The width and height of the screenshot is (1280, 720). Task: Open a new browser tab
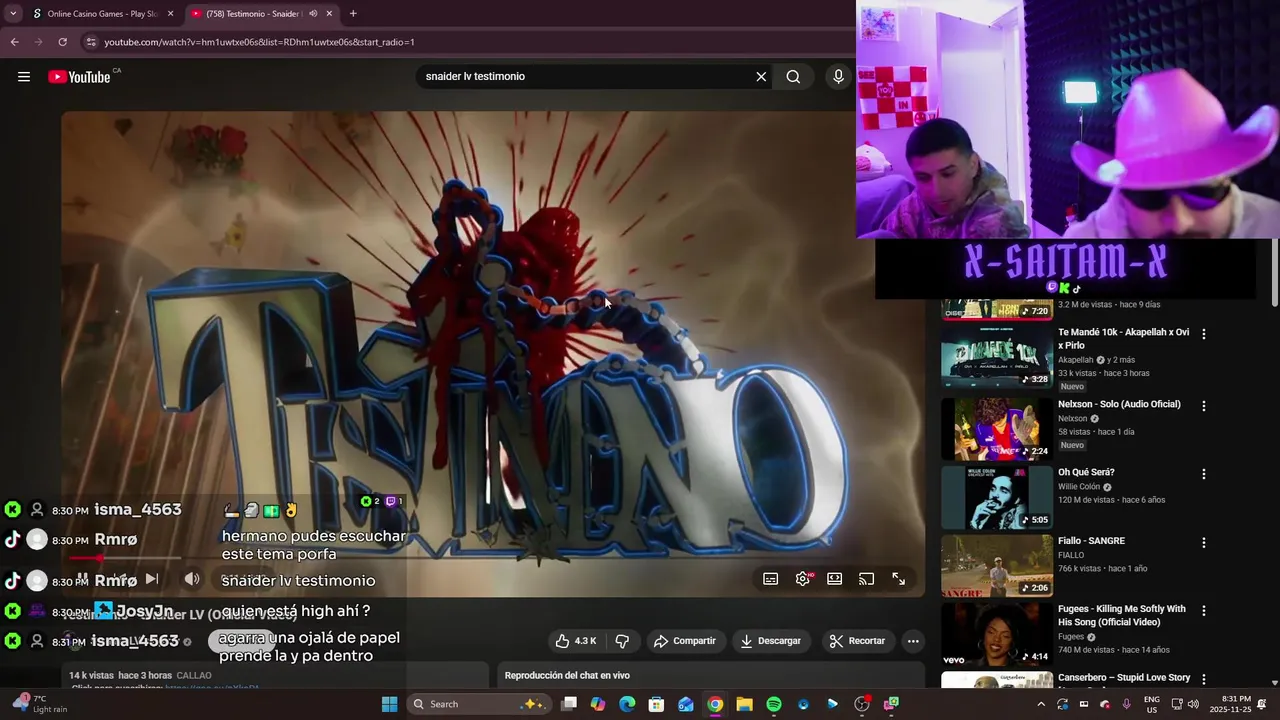coord(353,14)
